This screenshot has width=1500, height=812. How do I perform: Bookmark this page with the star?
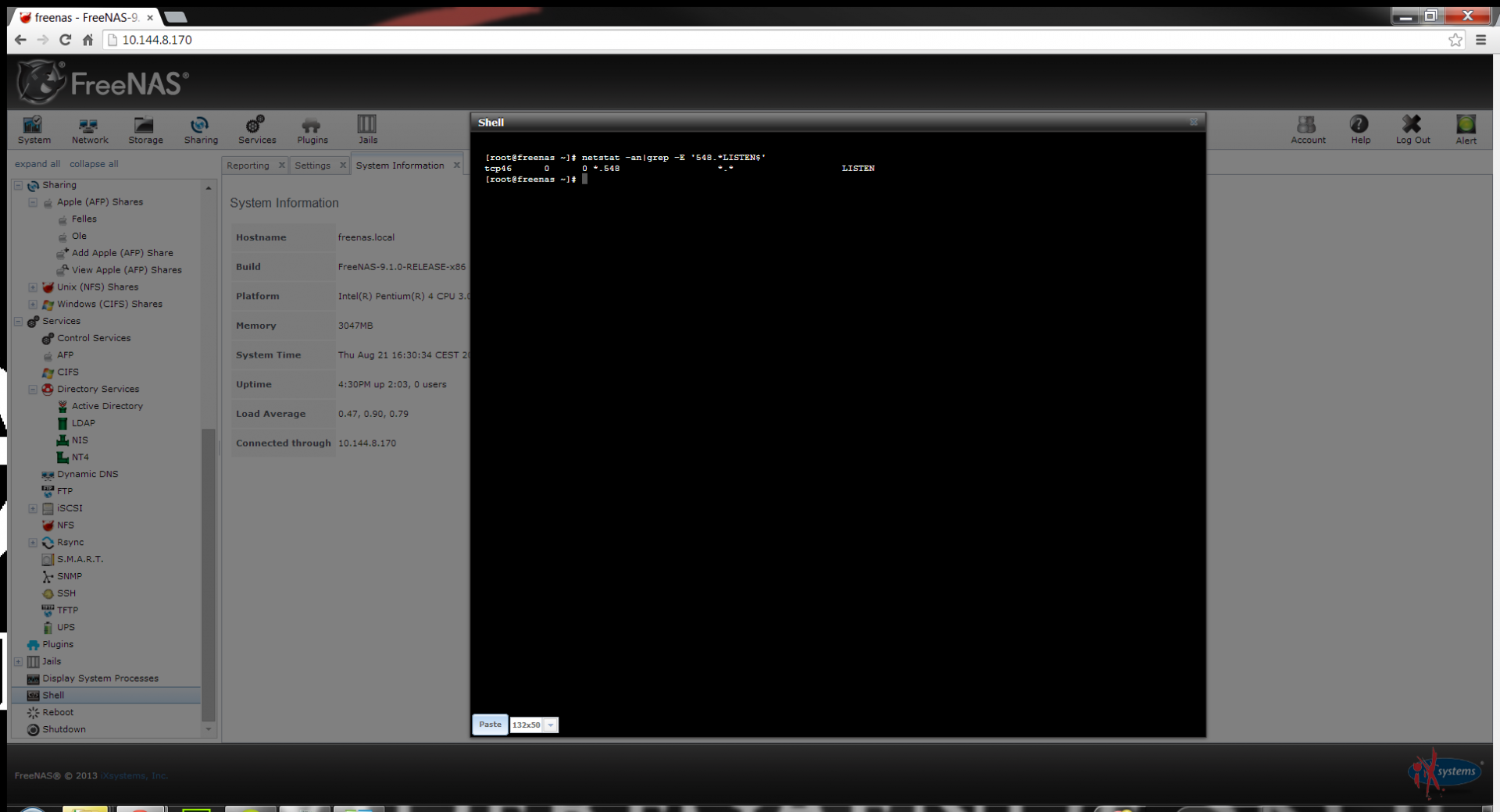(1455, 40)
